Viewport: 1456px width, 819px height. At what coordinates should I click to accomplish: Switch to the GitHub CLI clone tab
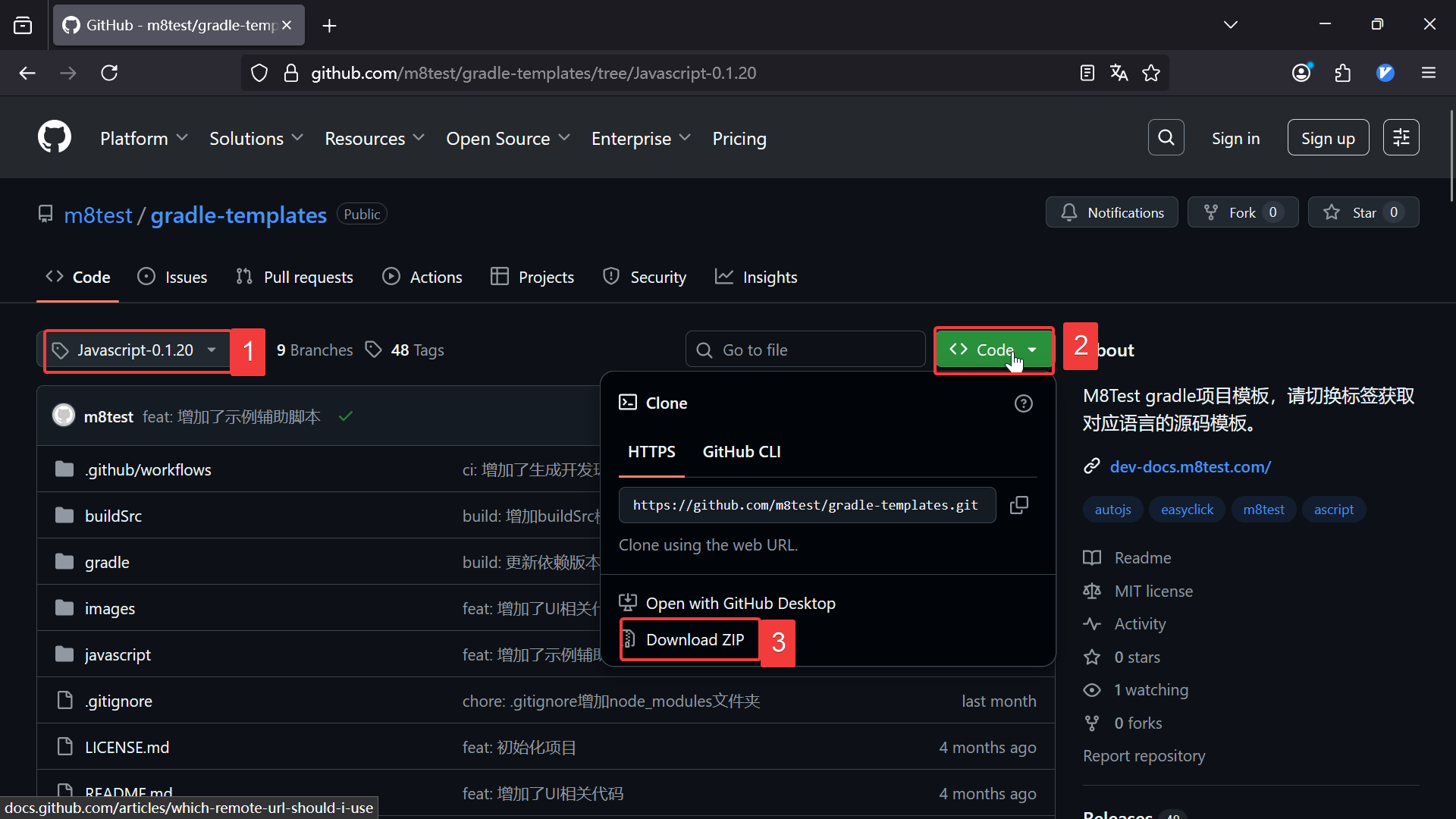pyautogui.click(x=741, y=452)
